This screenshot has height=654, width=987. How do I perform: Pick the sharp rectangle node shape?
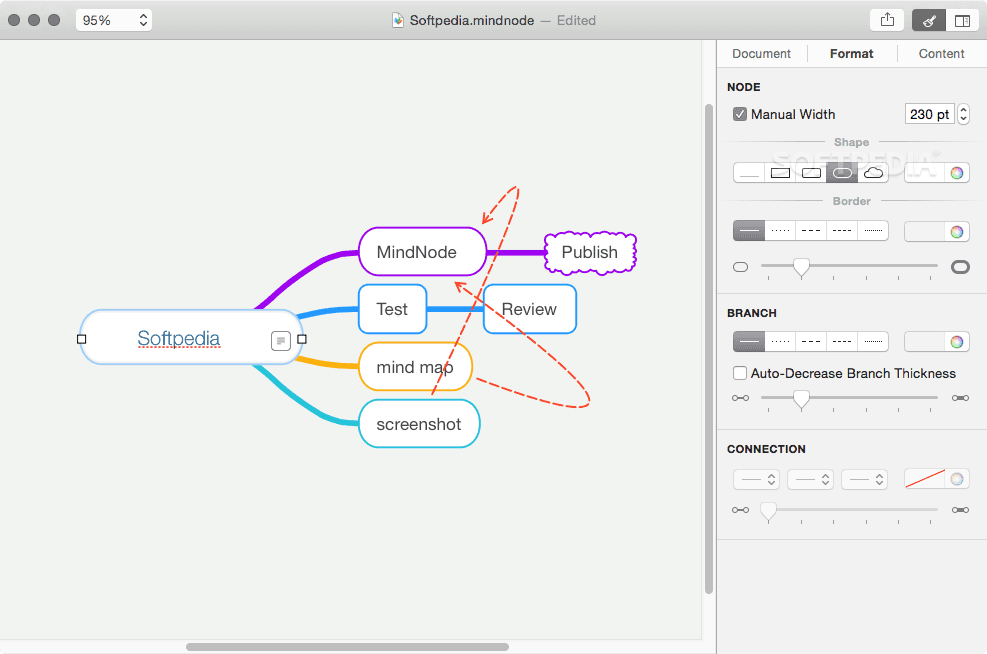pyautogui.click(x=780, y=173)
